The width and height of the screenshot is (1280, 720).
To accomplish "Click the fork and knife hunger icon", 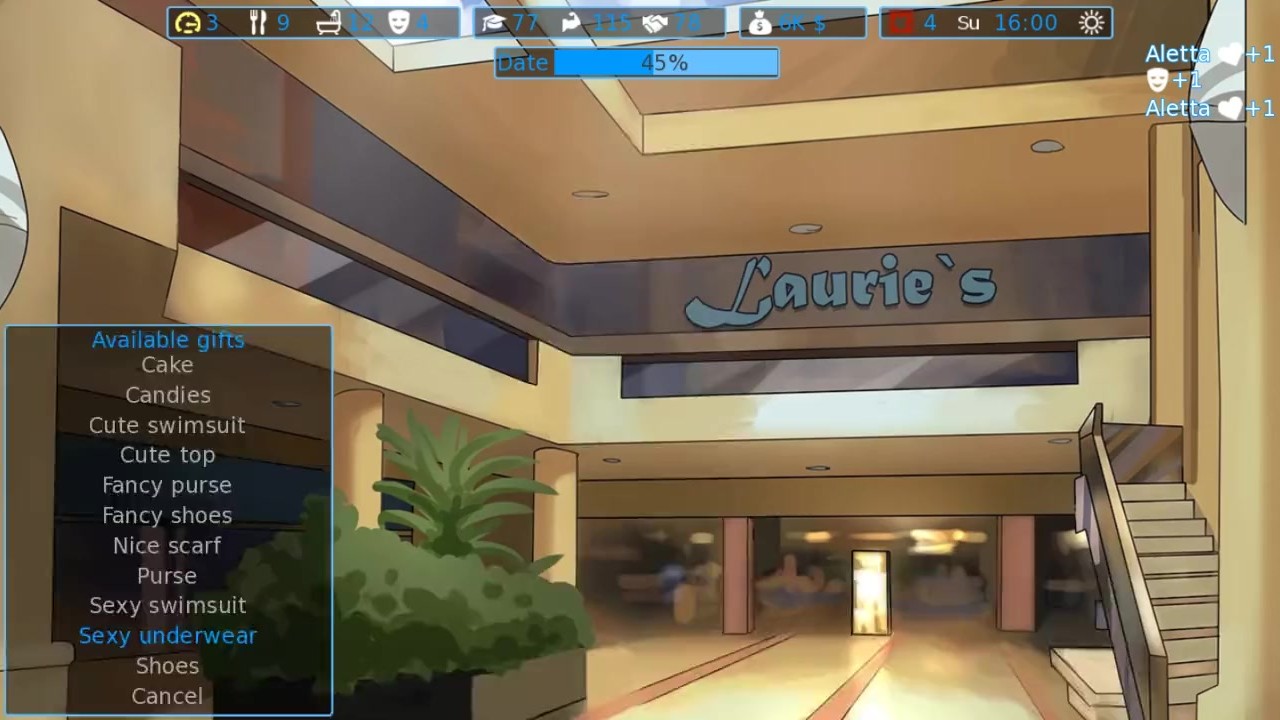I will tap(259, 22).
